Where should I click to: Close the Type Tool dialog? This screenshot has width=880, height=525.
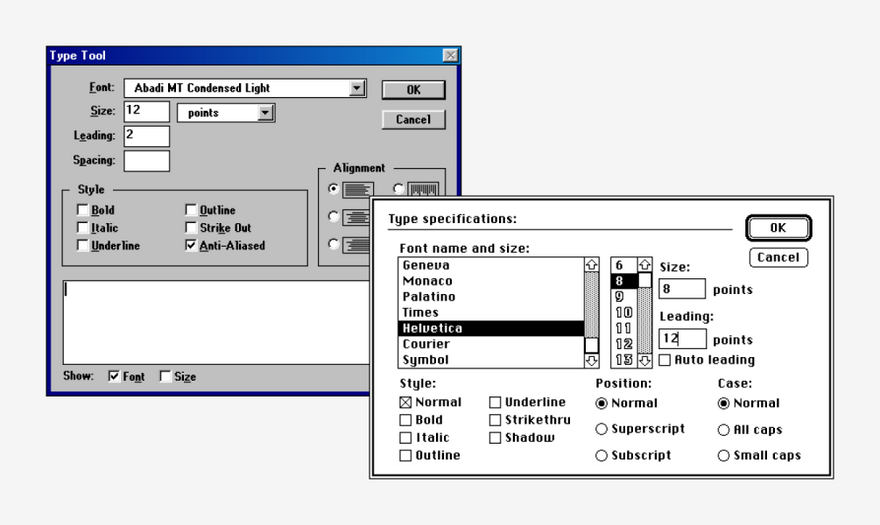[450, 55]
